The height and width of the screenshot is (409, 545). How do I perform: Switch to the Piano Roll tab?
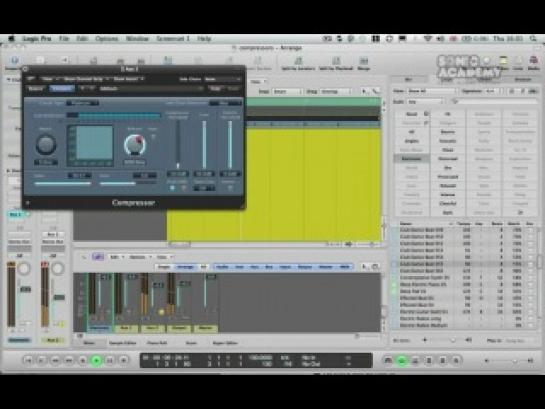(x=157, y=343)
